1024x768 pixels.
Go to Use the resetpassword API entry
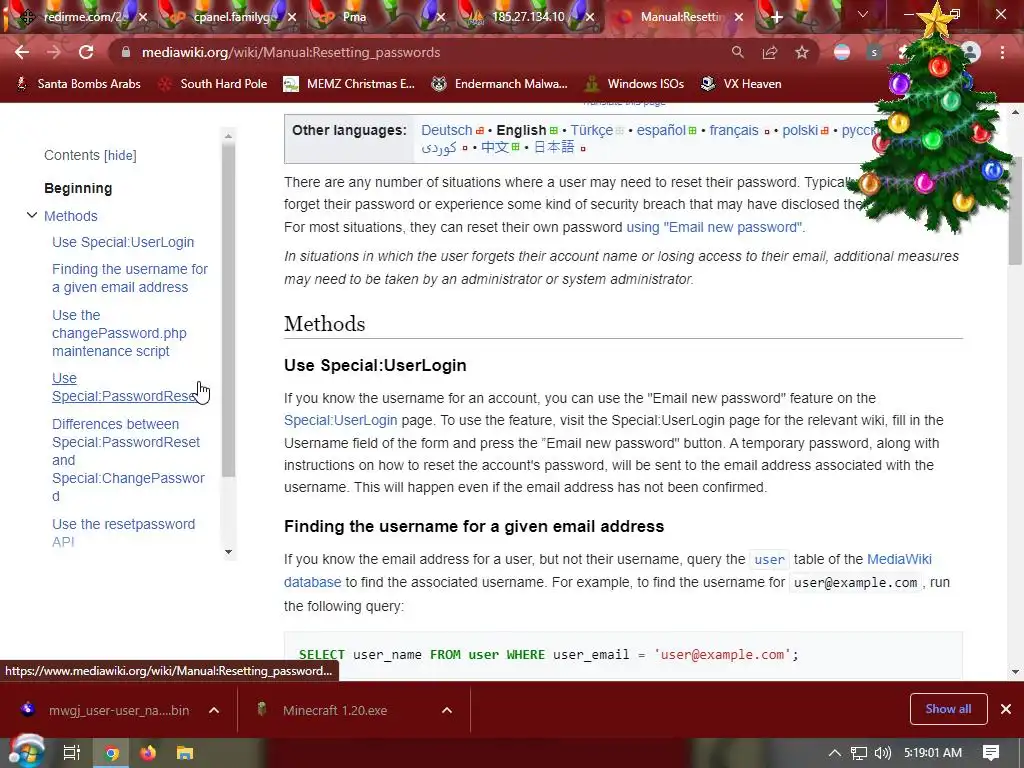tap(123, 533)
